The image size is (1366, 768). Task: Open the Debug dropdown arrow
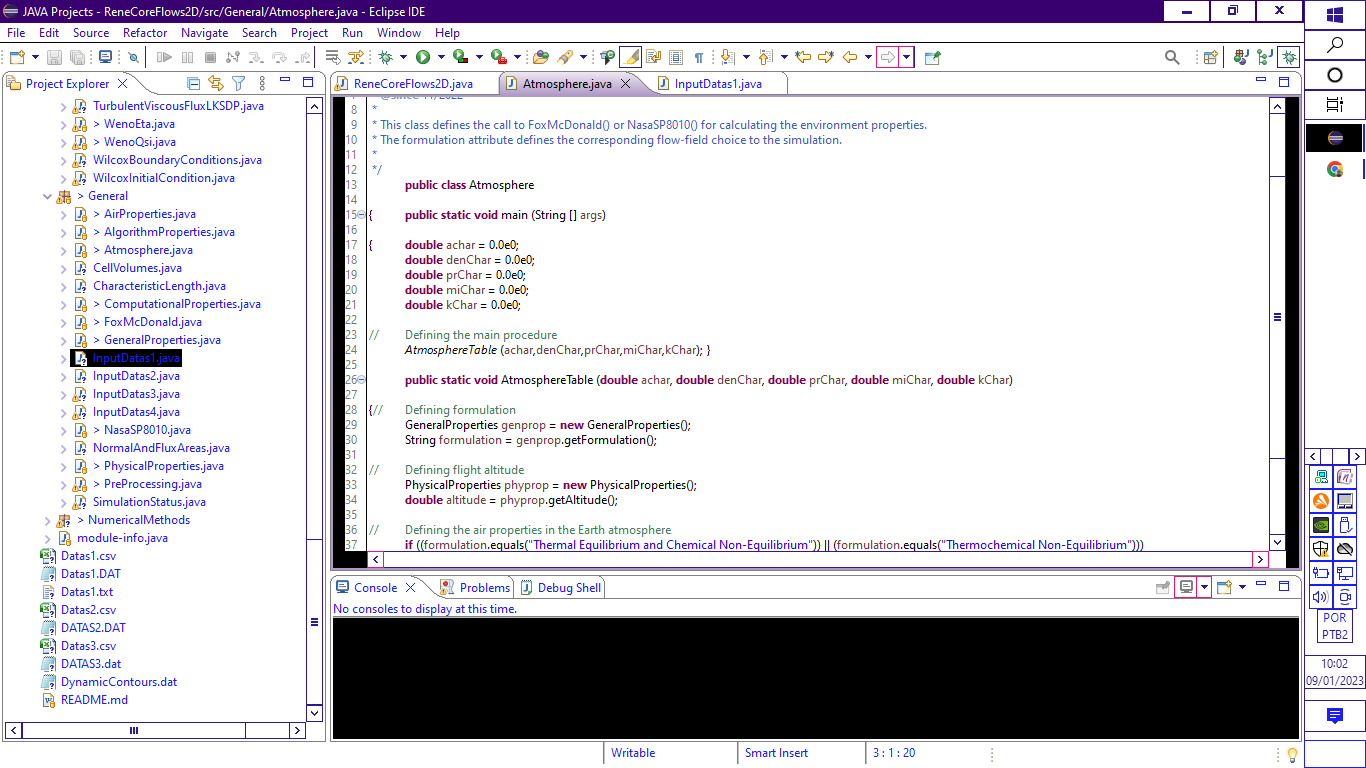[x=403, y=57]
